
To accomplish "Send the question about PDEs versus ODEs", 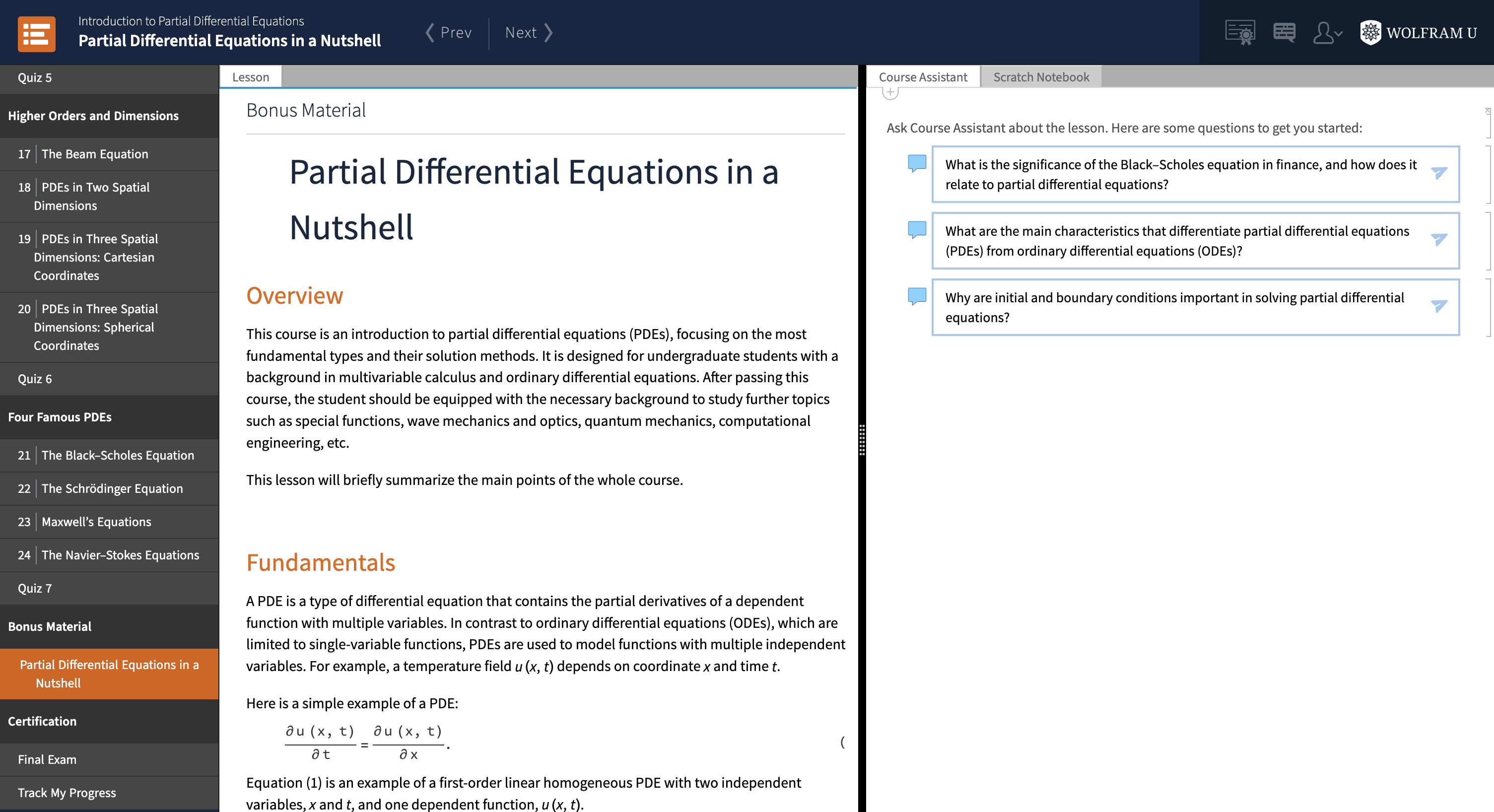I will 1439,238.
